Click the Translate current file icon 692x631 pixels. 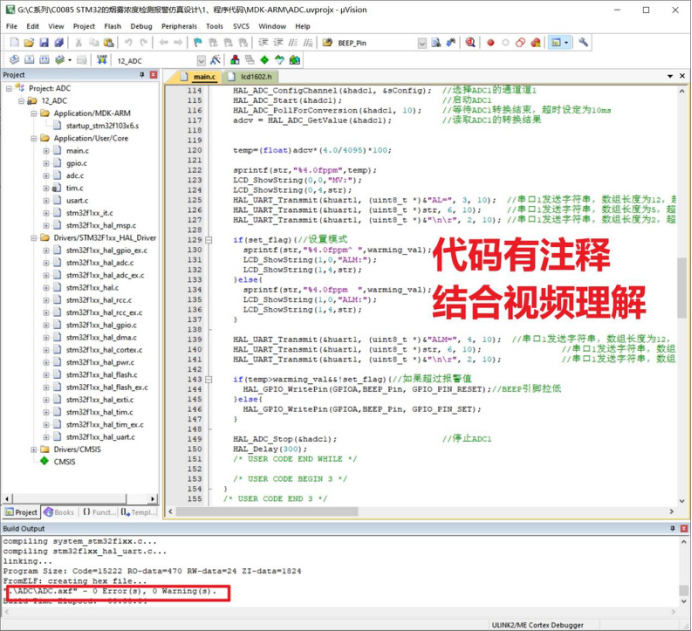point(15,60)
